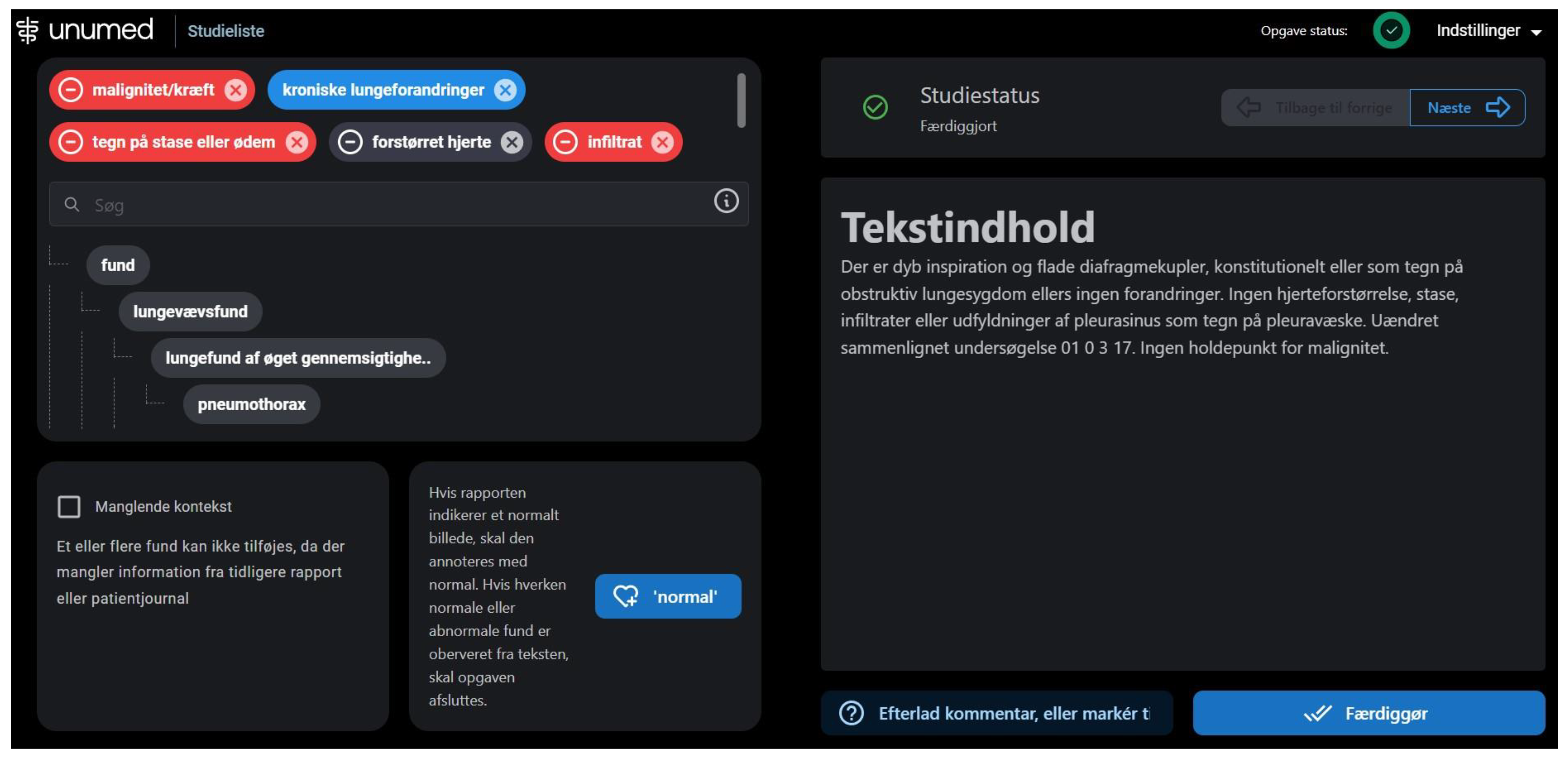
Task: Open the Indstillinger dropdown
Action: tap(1488, 30)
